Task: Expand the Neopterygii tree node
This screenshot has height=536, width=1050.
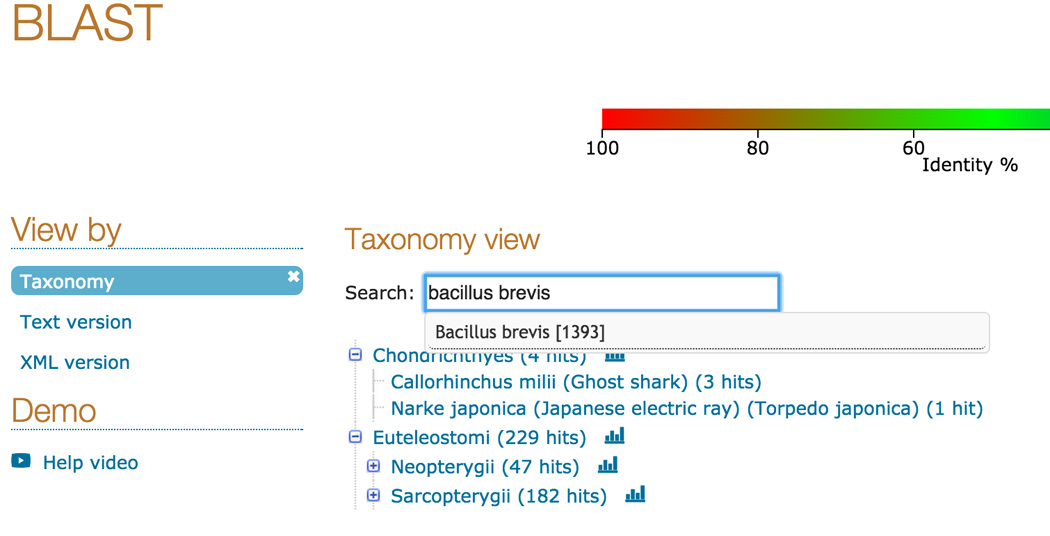Action: click(374, 466)
